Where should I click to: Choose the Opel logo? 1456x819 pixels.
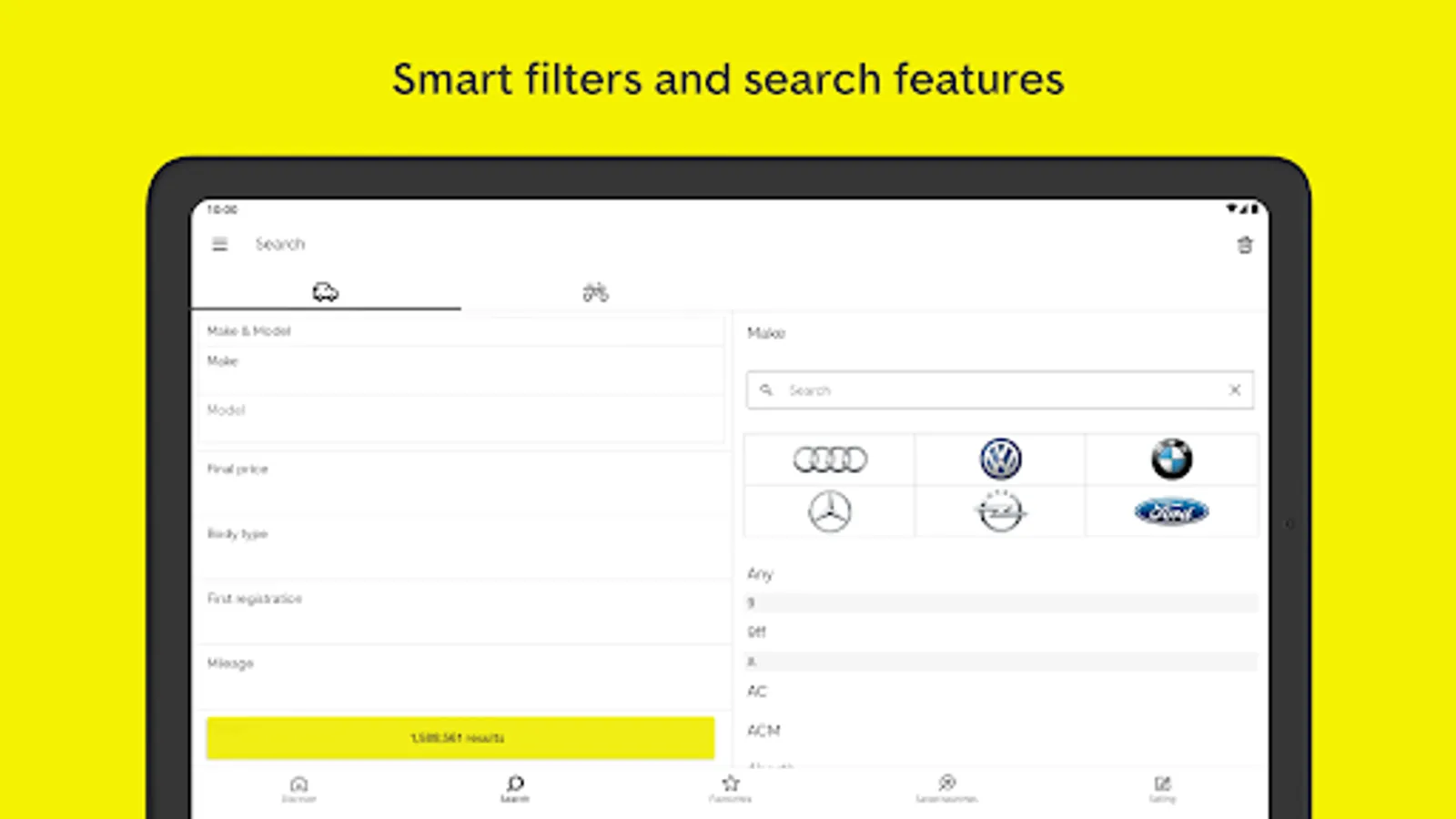point(1000,511)
